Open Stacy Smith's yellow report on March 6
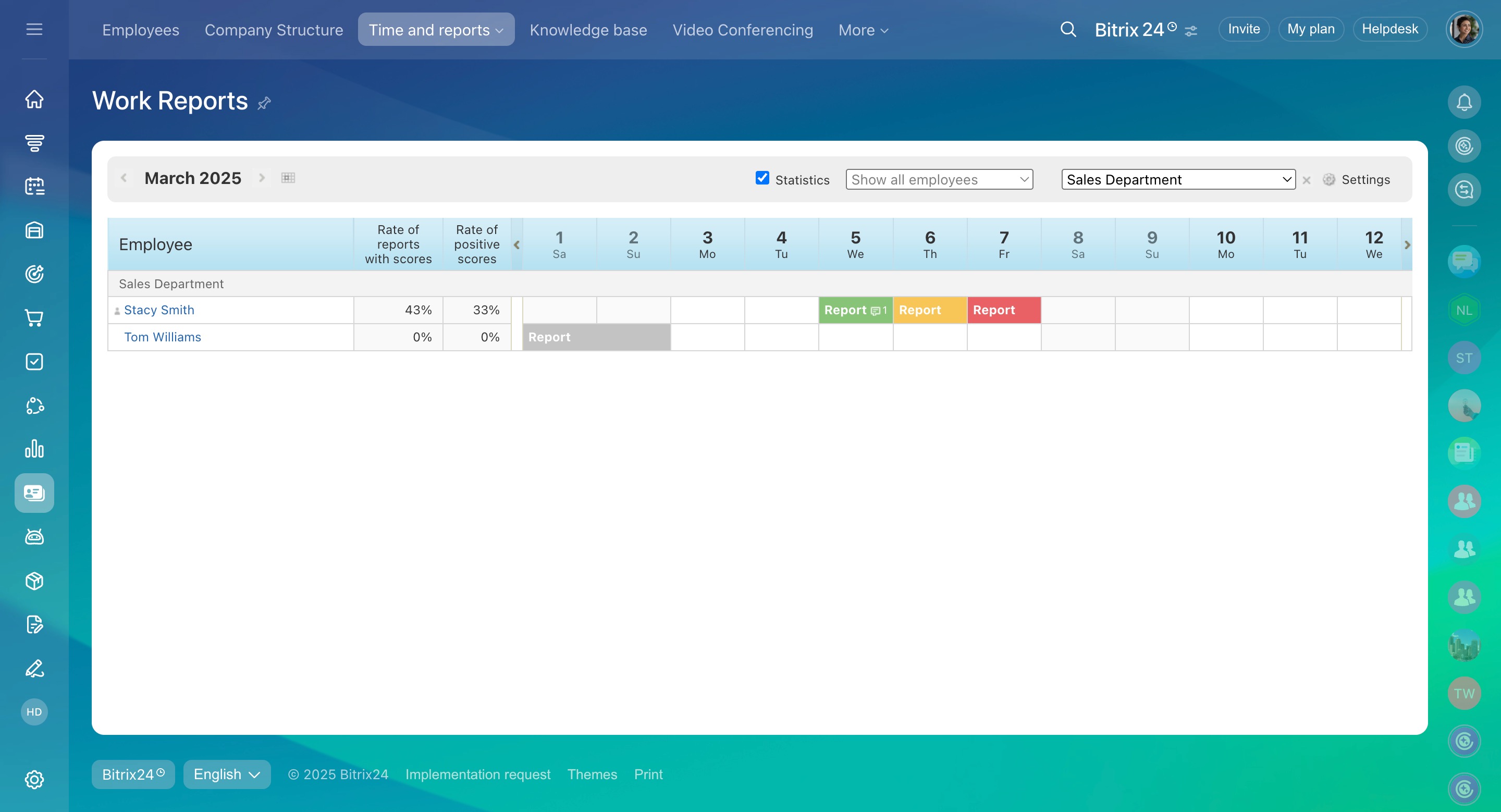Image resolution: width=1501 pixels, height=812 pixels. [x=930, y=310]
